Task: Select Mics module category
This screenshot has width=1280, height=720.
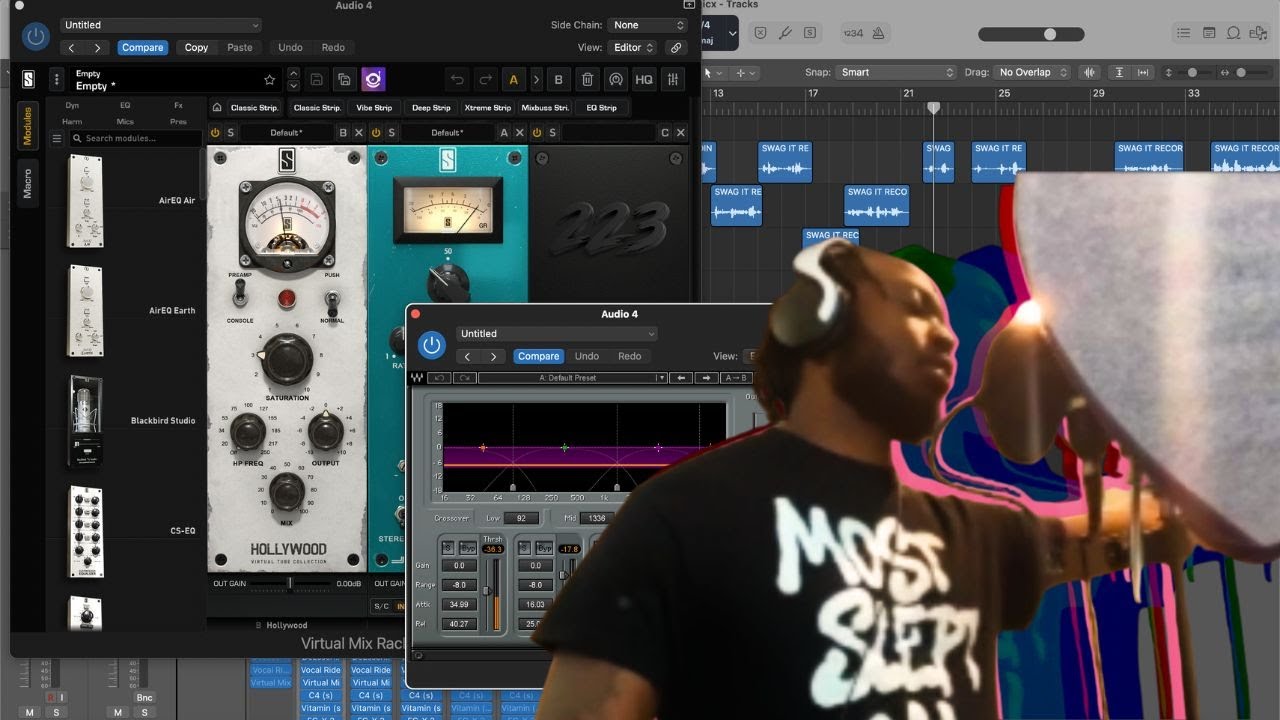Action: (125, 121)
